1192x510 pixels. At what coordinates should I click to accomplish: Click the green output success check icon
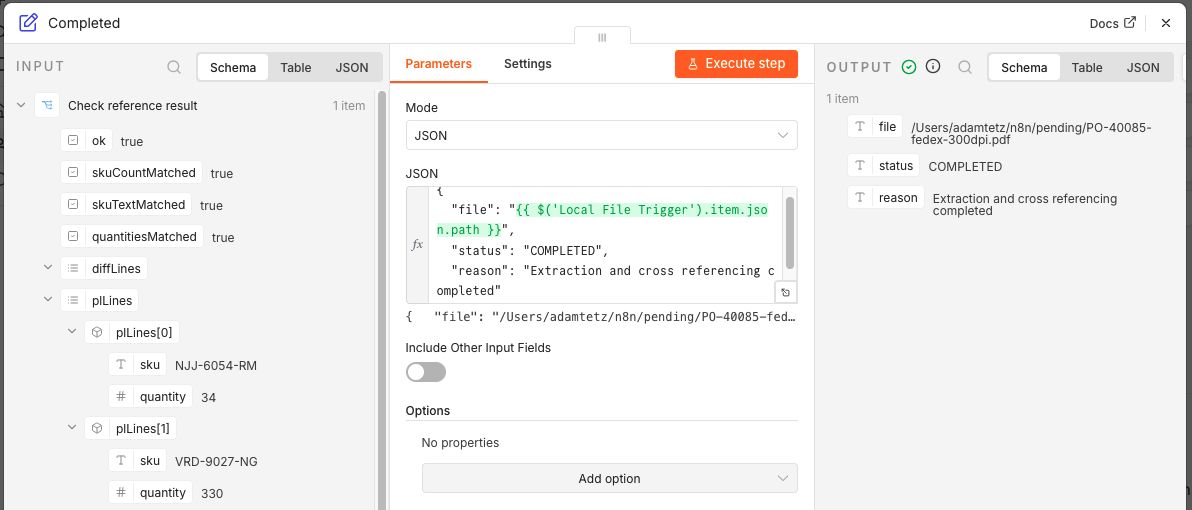[x=909, y=67]
